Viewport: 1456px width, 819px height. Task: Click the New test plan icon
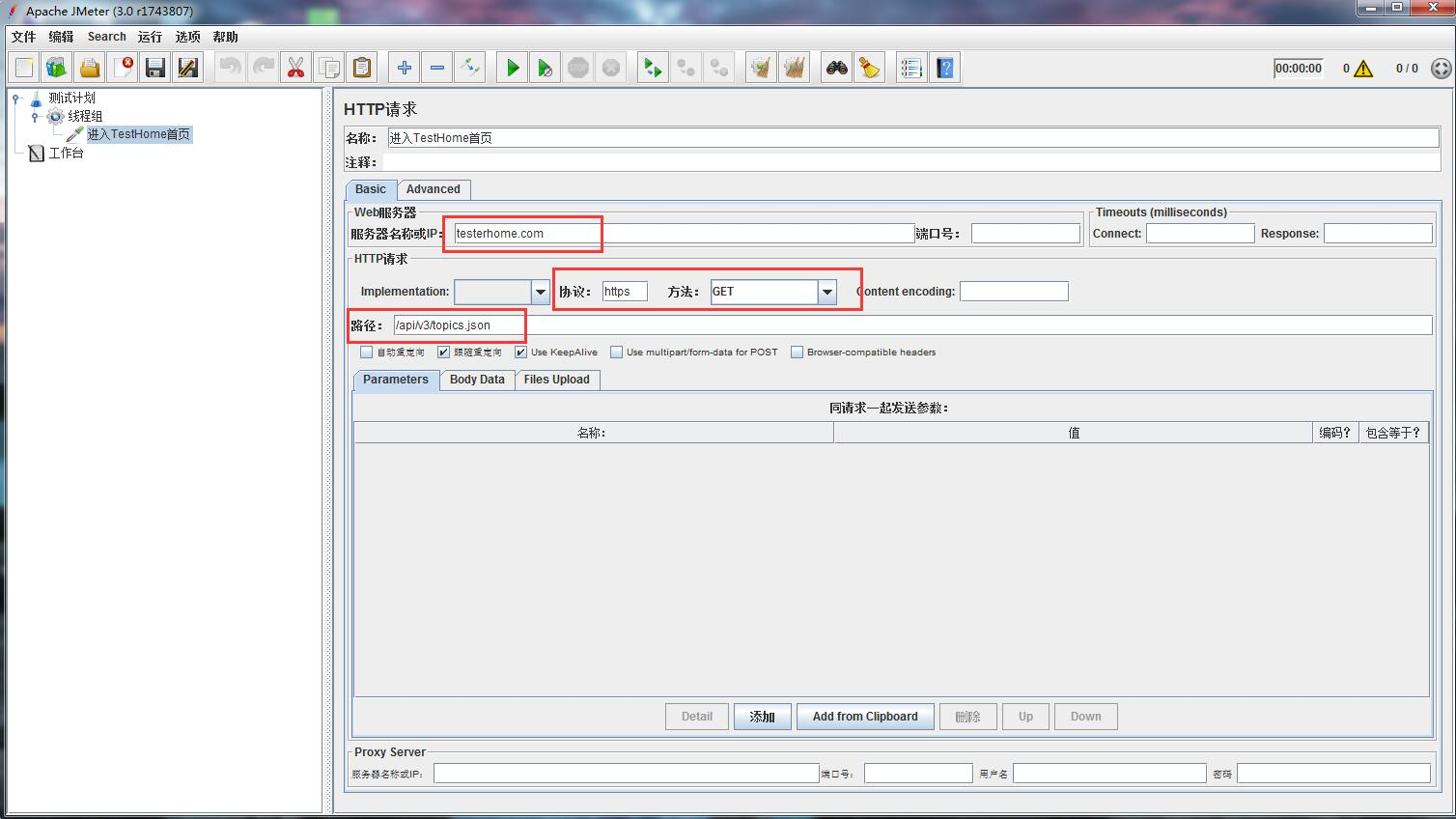pyautogui.click(x=24, y=68)
